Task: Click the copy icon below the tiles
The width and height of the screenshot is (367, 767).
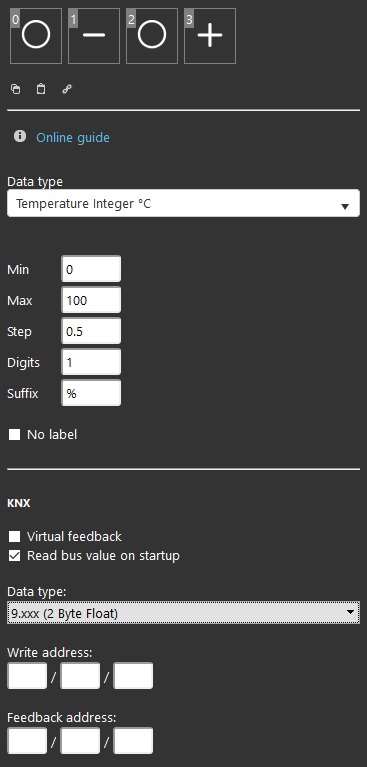Action: 16,89
